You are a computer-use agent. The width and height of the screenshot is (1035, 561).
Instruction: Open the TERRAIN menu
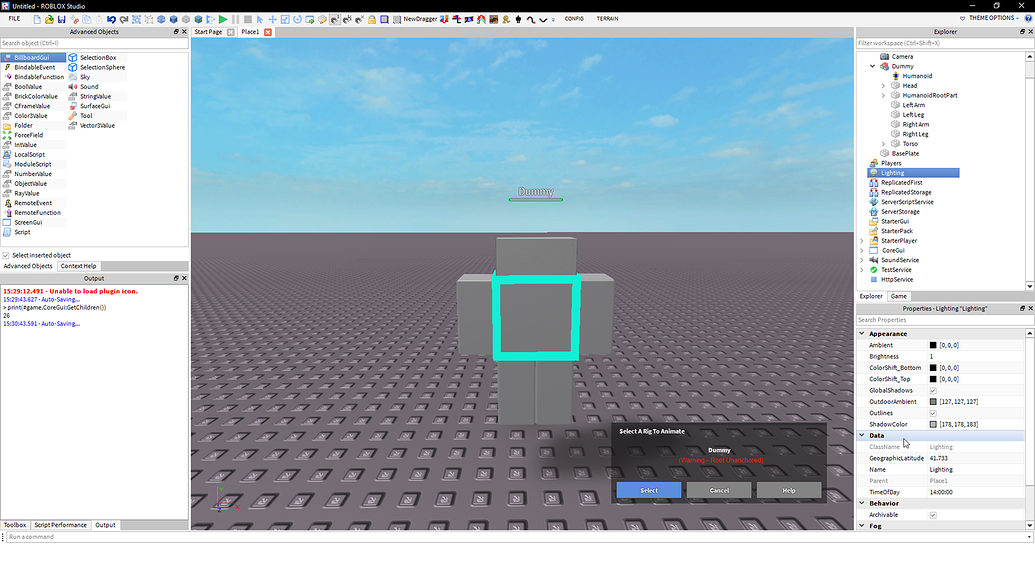click(x=607, y=19)
